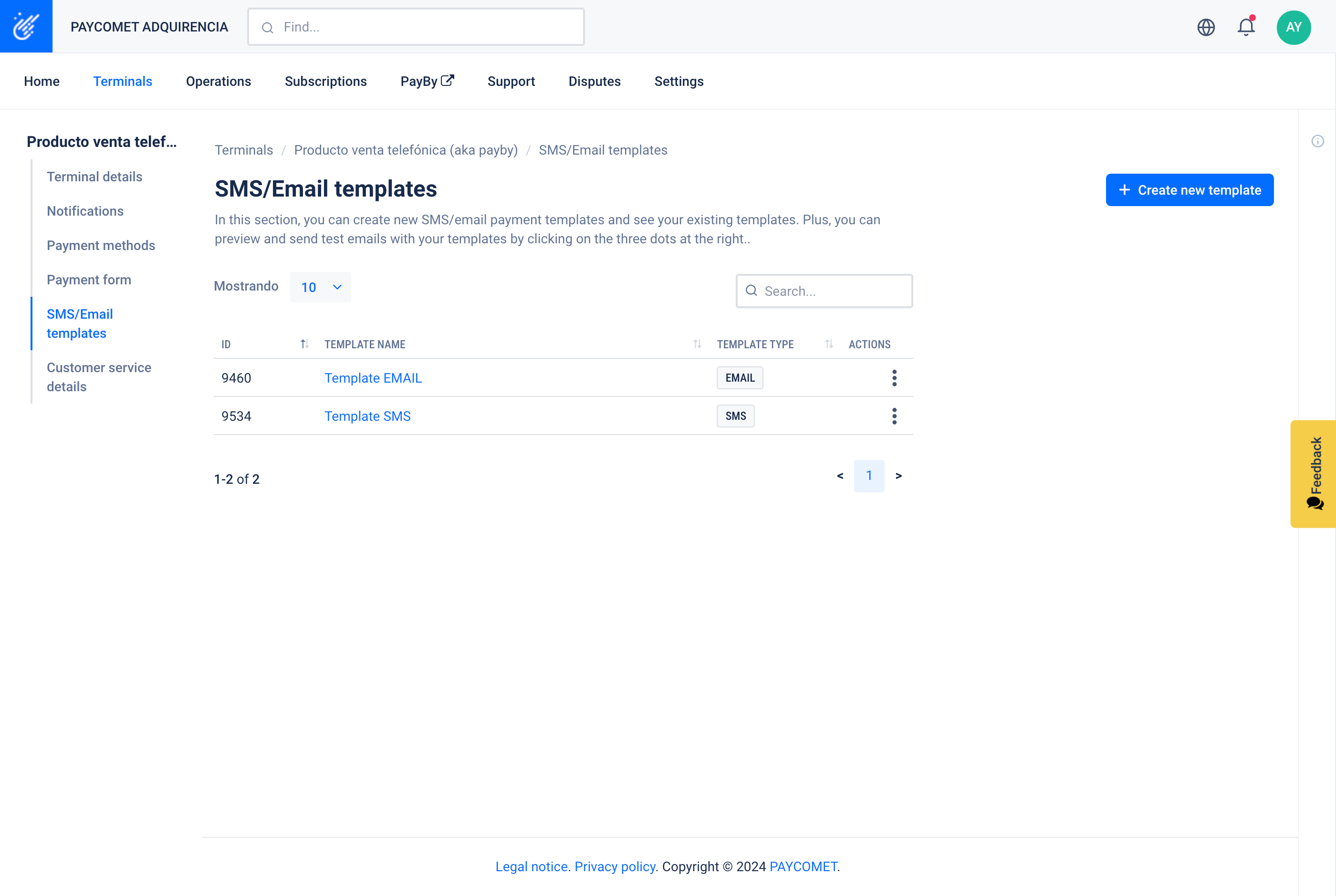Open Payment methods in sidebar
The image size is (1336, 896).
[101, 245]
